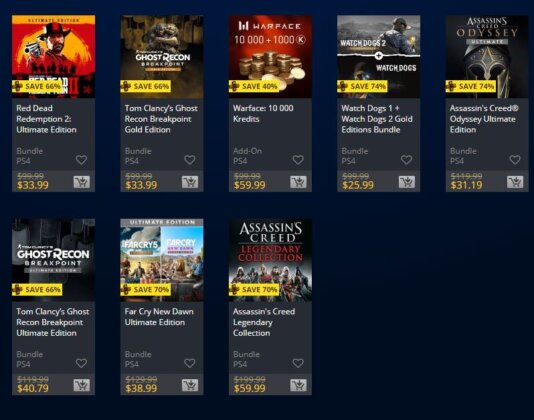Wishlist Assassin's Creed Odyssey Ultimate Edition heart

pyautogui.click(x=515, y=160)
